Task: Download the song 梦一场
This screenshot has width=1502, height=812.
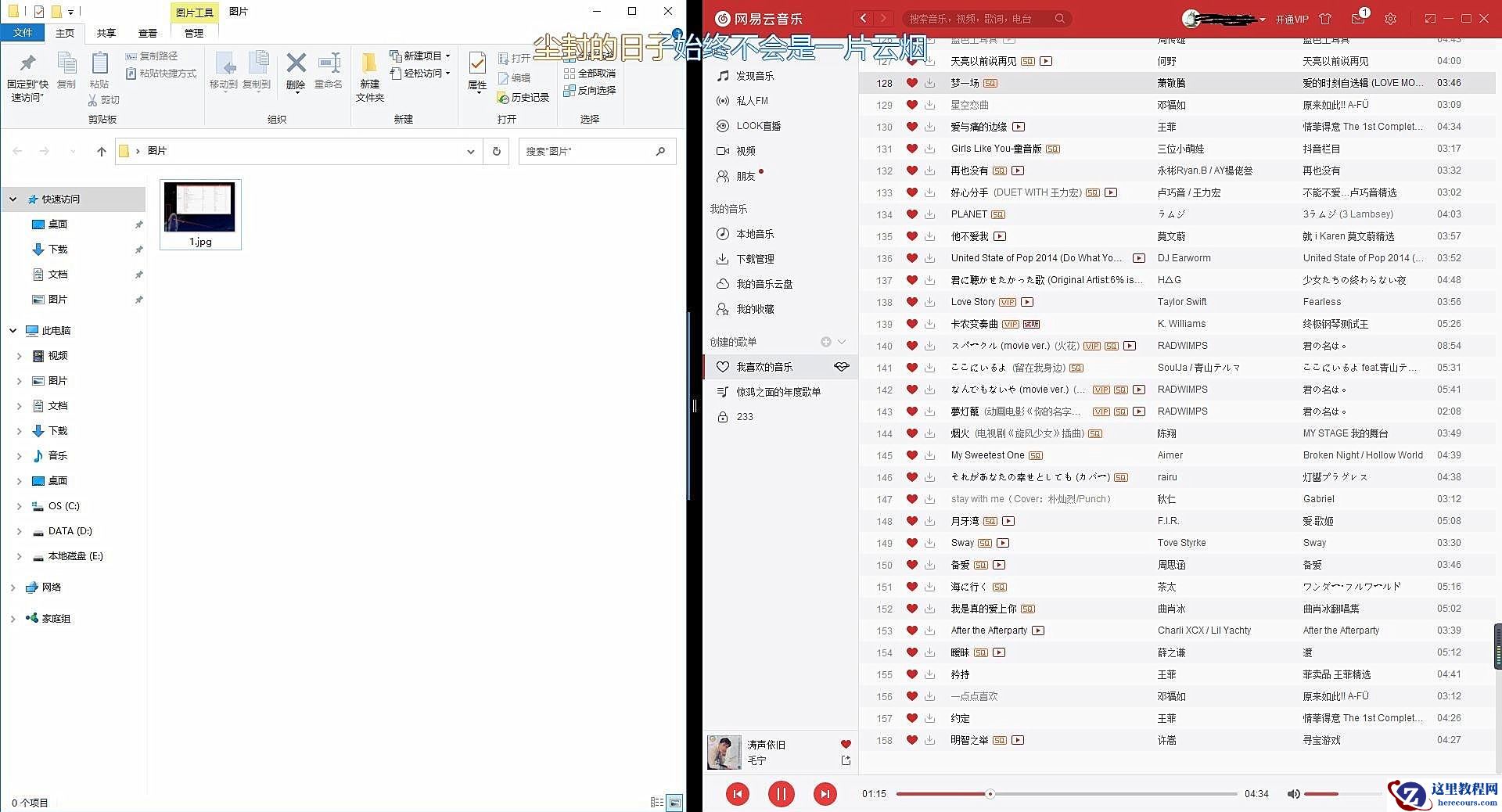Action: coord(929,83)
